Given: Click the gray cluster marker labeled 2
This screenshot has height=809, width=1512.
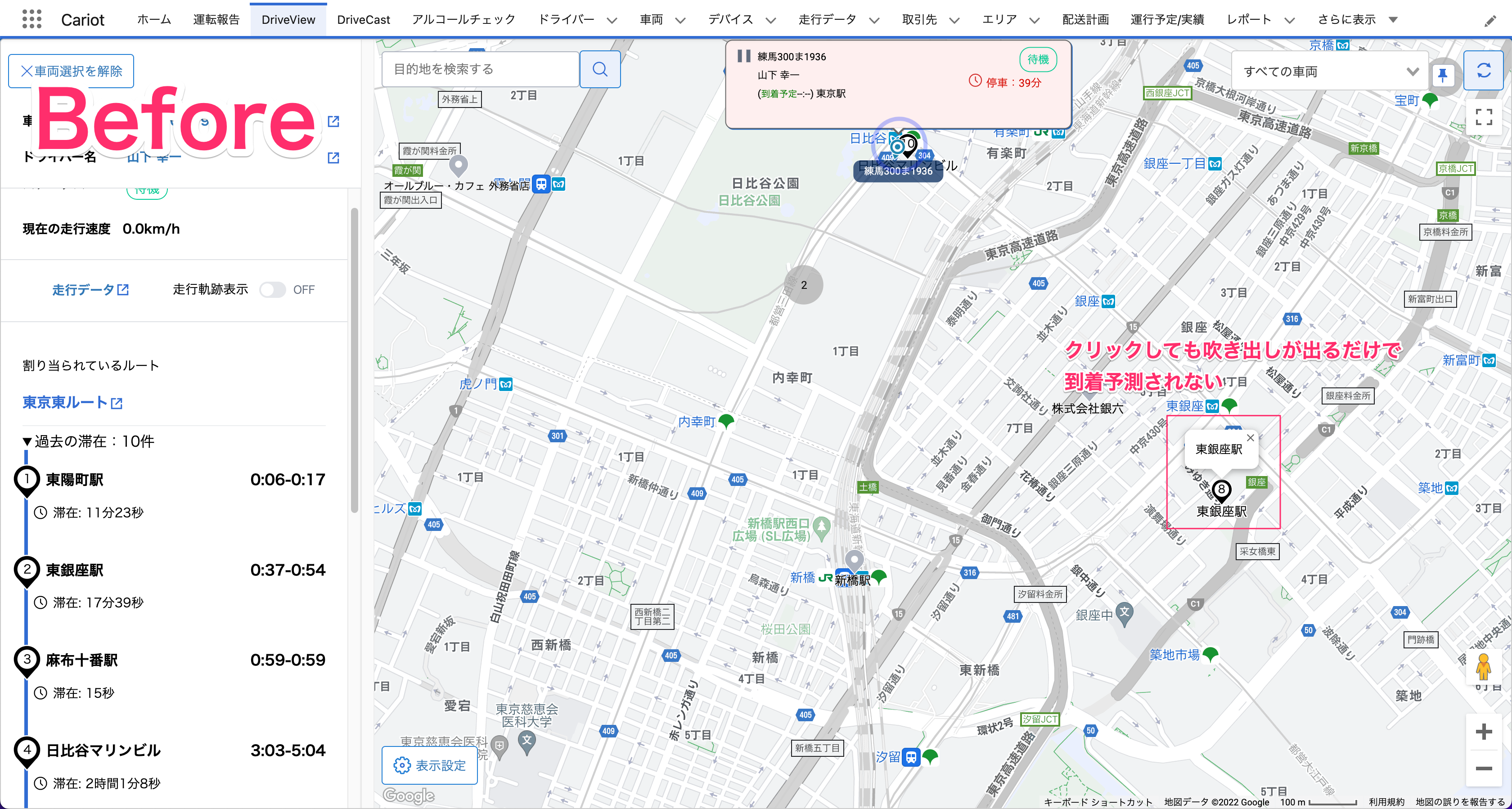Looking at the screenshot, I should pos(804,285).
